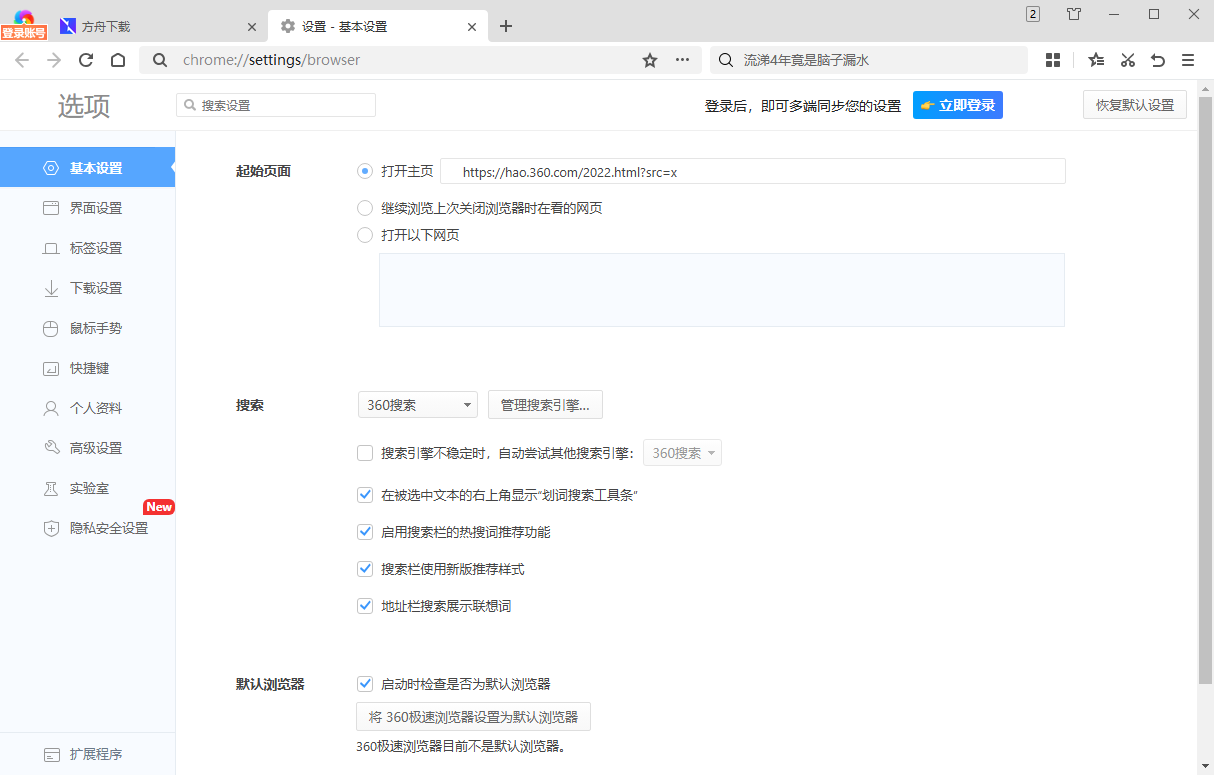The width and height of the screenshot is (1214, 775).
Task: Disable 启动时检查是否为默认浏览器
Action: (365, 683)
